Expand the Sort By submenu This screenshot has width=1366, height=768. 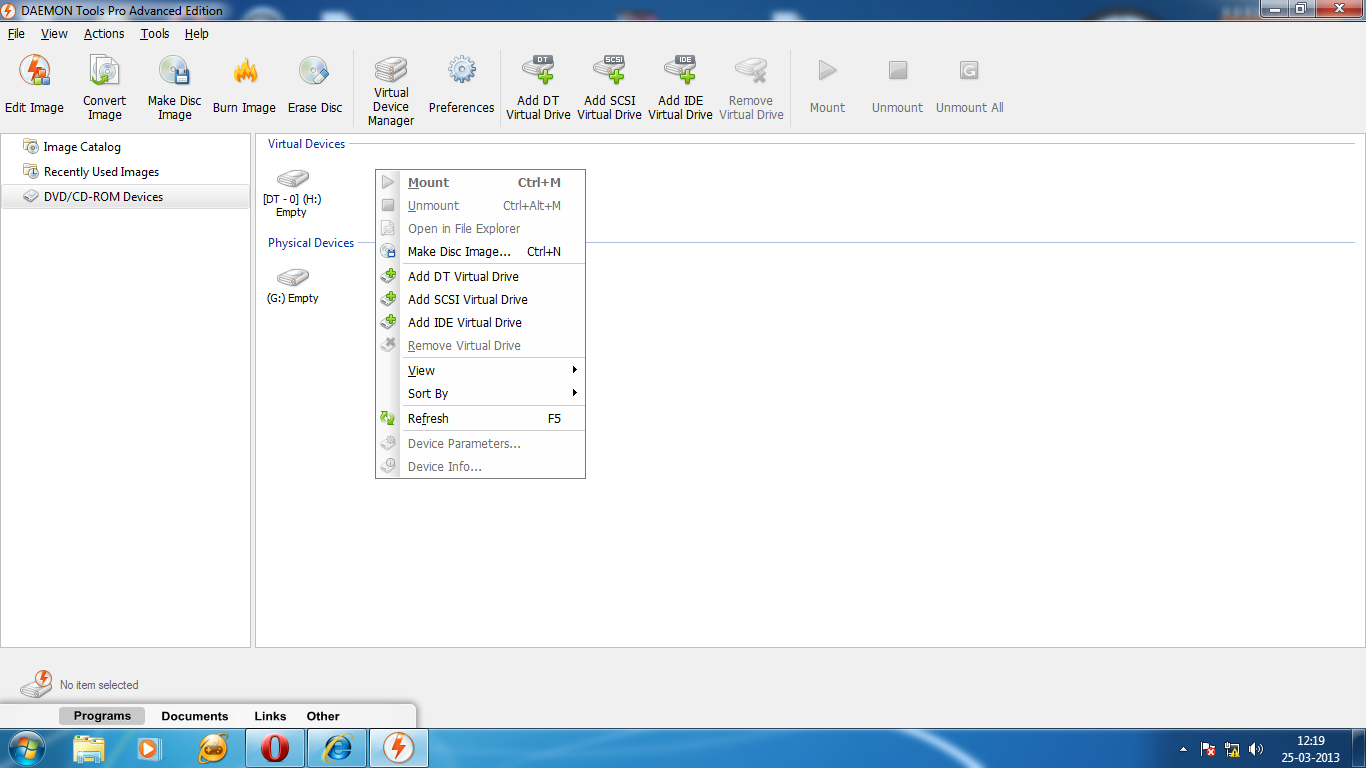coord(480,393)
